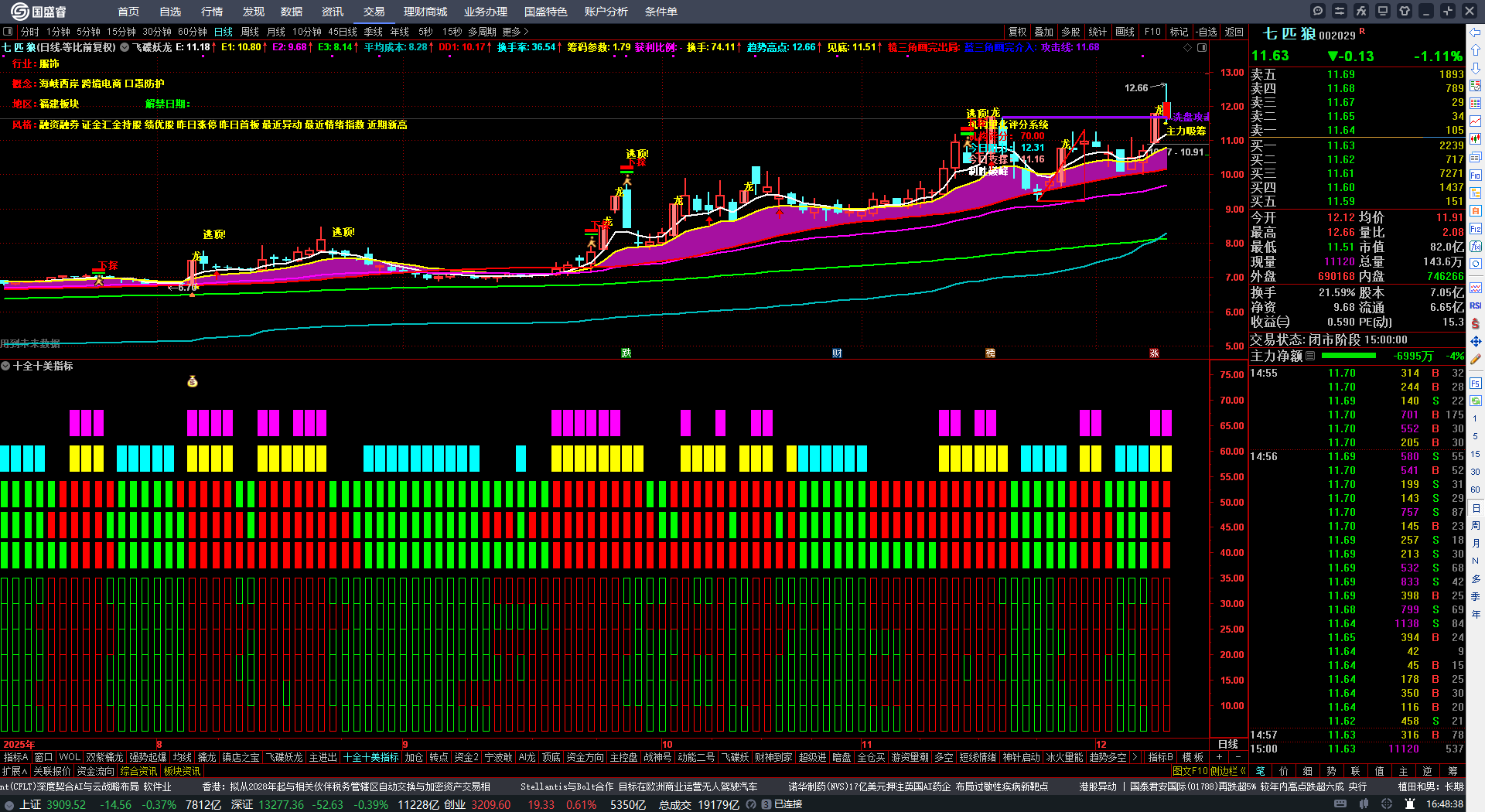Image resolution: width=1485 pixels, height=812 pixels.
Task: Select the pencil drawing icon in sidebar
Action: pos(1476,359)
